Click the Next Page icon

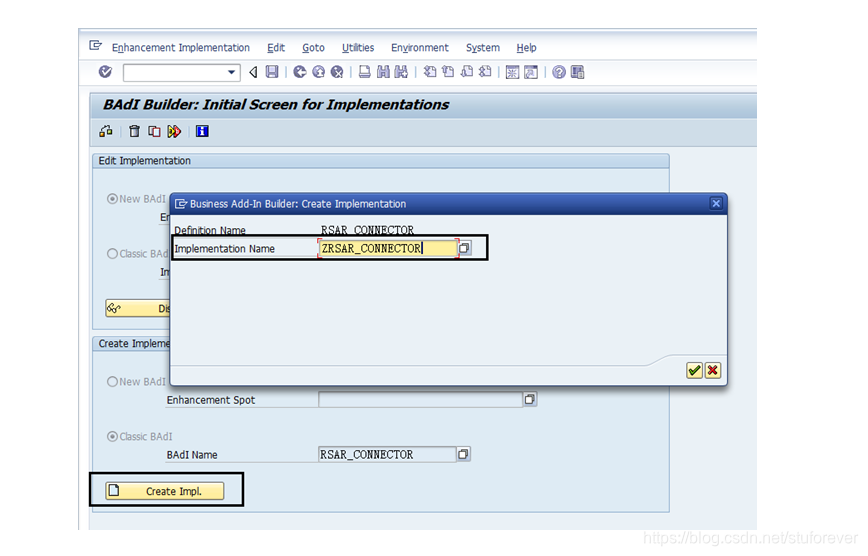pyautogui.click(x=467, y=72)
